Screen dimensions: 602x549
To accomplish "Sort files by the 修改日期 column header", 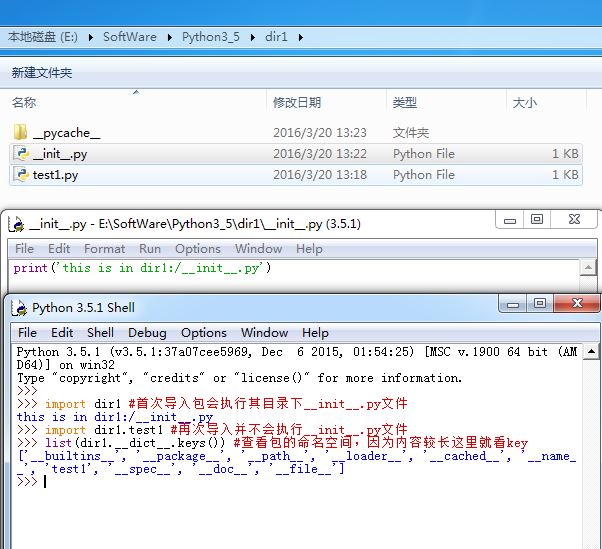I will pyautogui.click(x=297, y=103).
